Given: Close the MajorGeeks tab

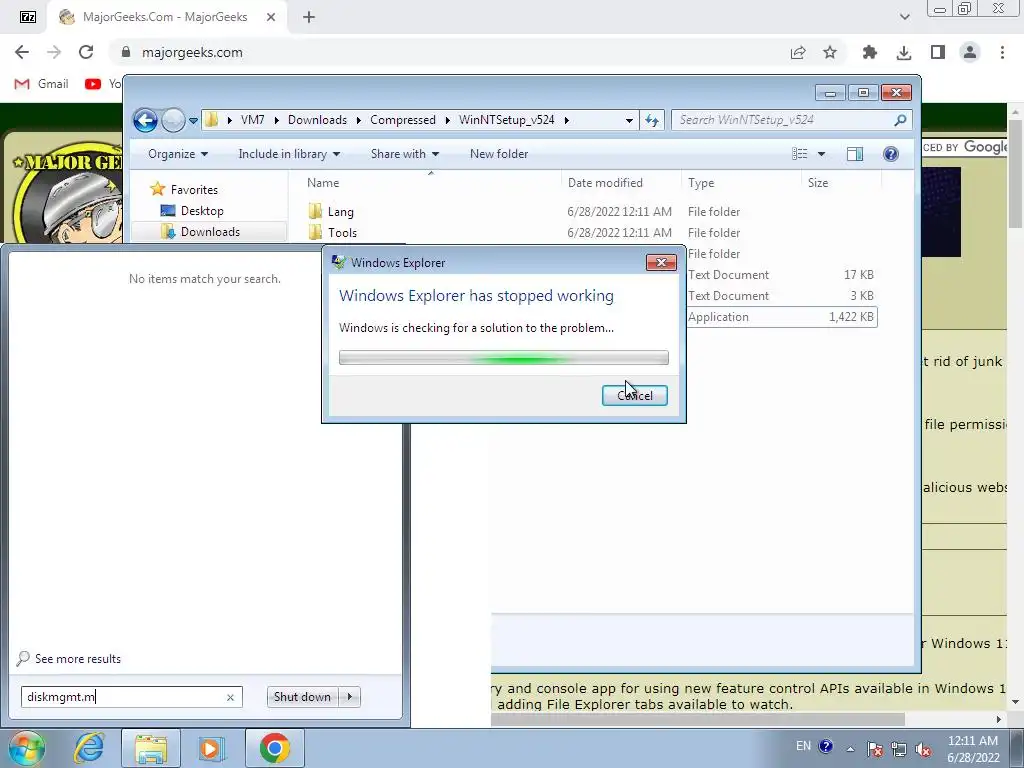Looking at the screenshot, I should (x=271, y=17).
